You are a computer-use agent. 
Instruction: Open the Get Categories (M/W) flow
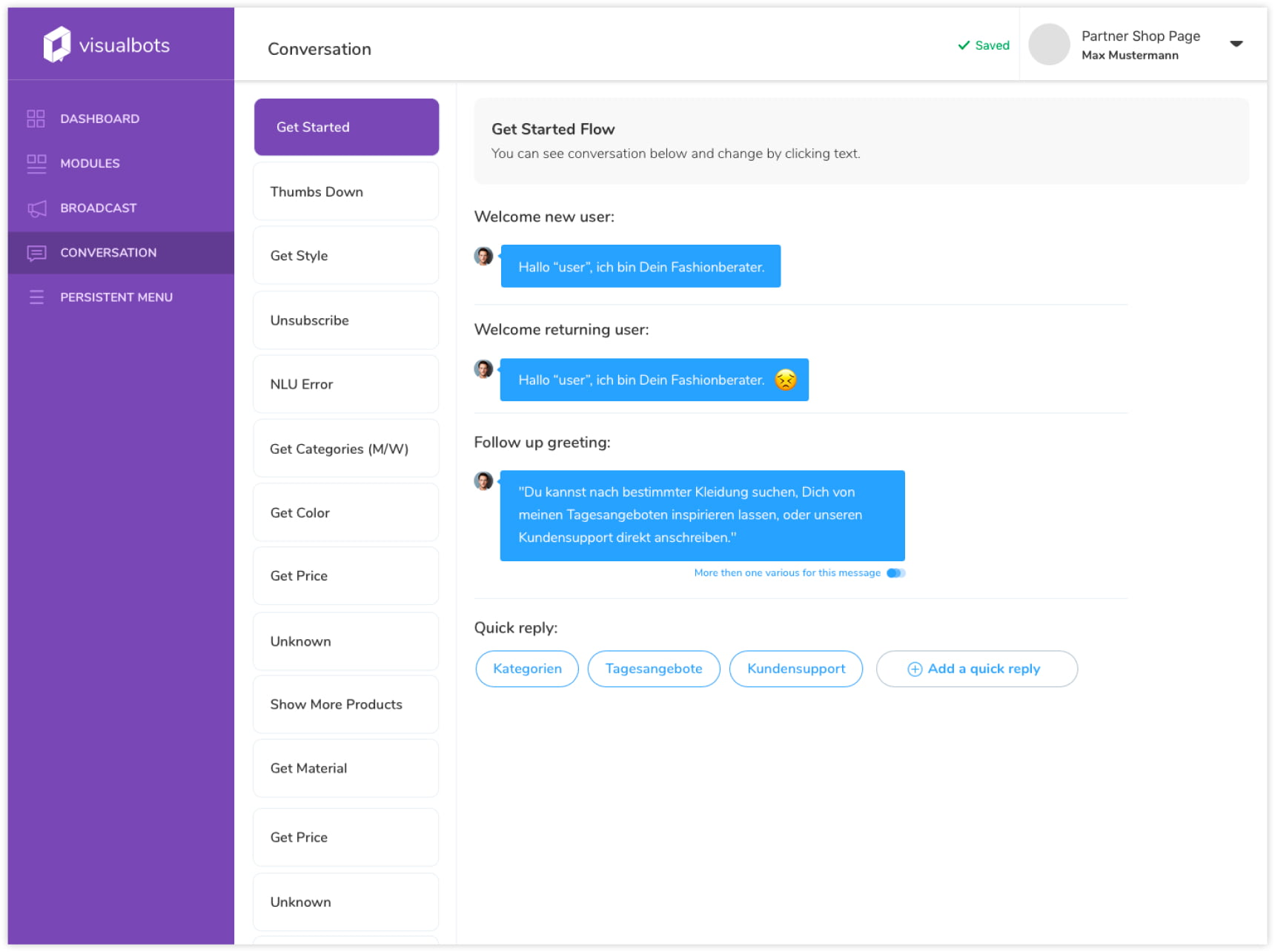click(346, 449)
